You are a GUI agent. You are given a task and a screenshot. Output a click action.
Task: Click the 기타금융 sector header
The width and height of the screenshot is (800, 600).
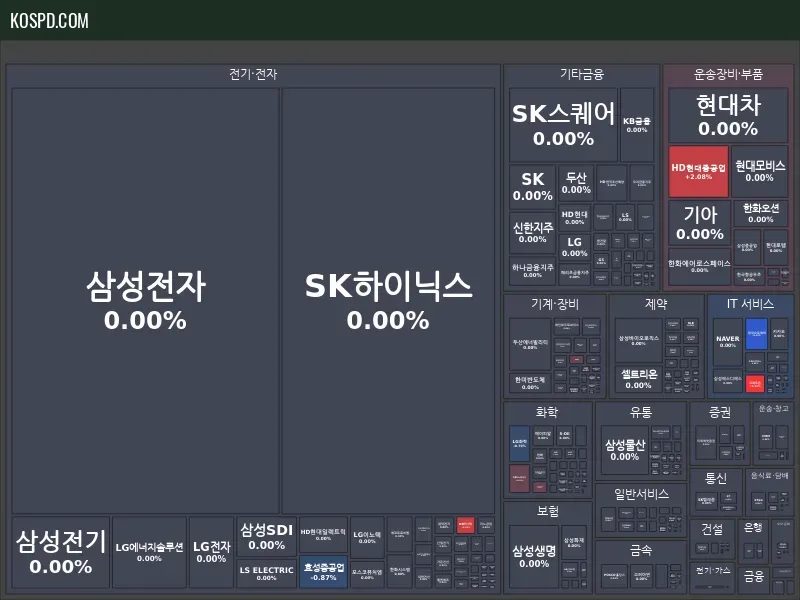pyautogui.click(x=582, y=74)
